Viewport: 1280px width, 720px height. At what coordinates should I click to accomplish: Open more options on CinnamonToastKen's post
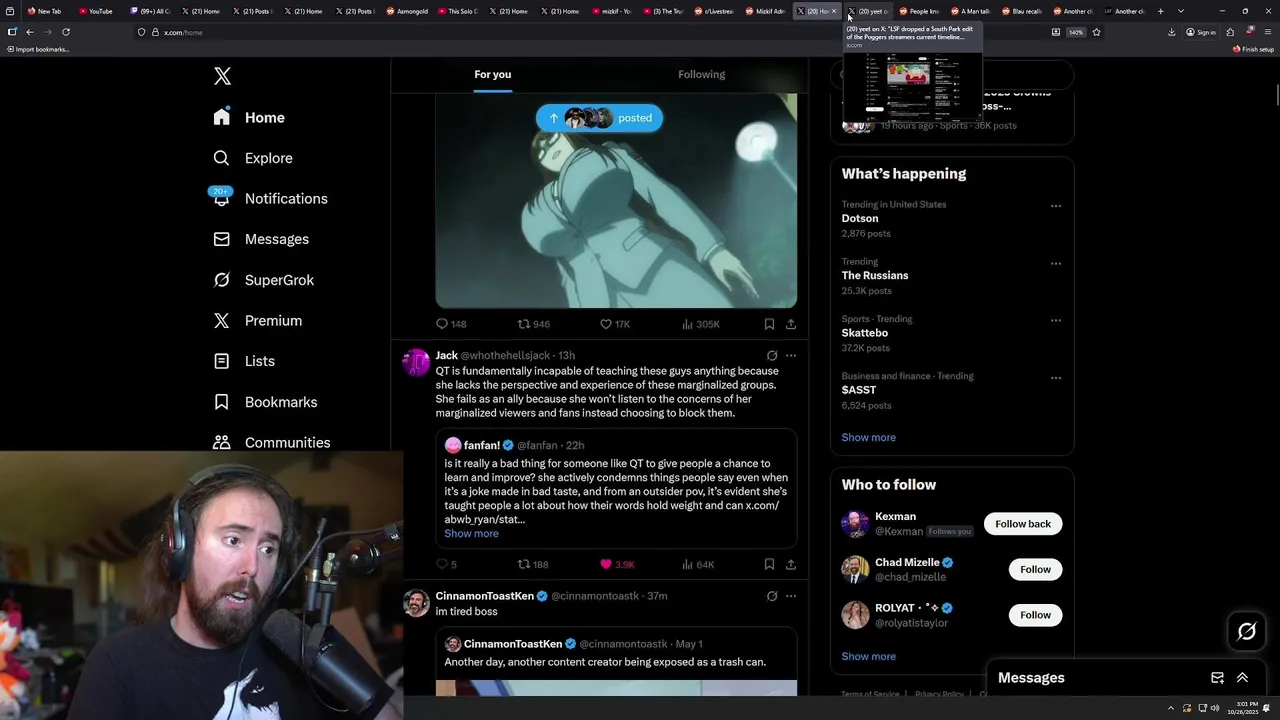click(x=791, y=596)
